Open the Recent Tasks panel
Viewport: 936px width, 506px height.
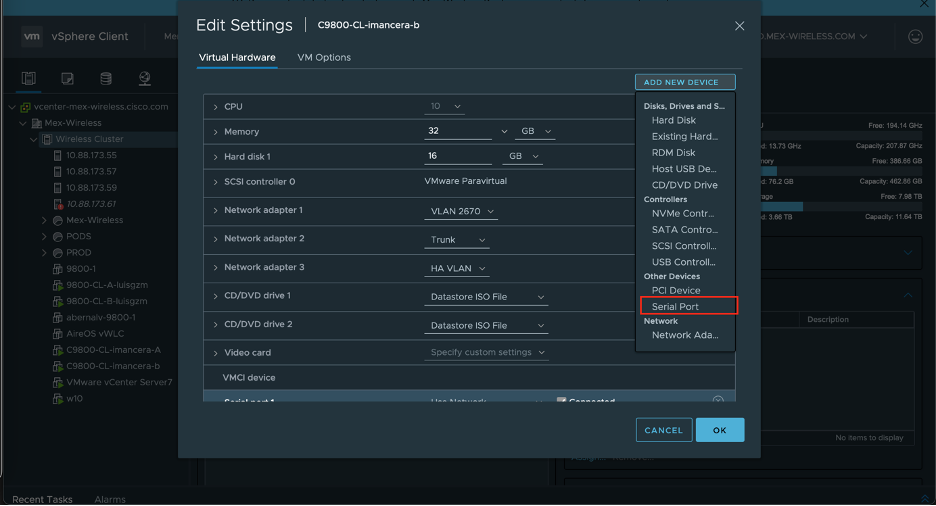[x=42, y=499]
